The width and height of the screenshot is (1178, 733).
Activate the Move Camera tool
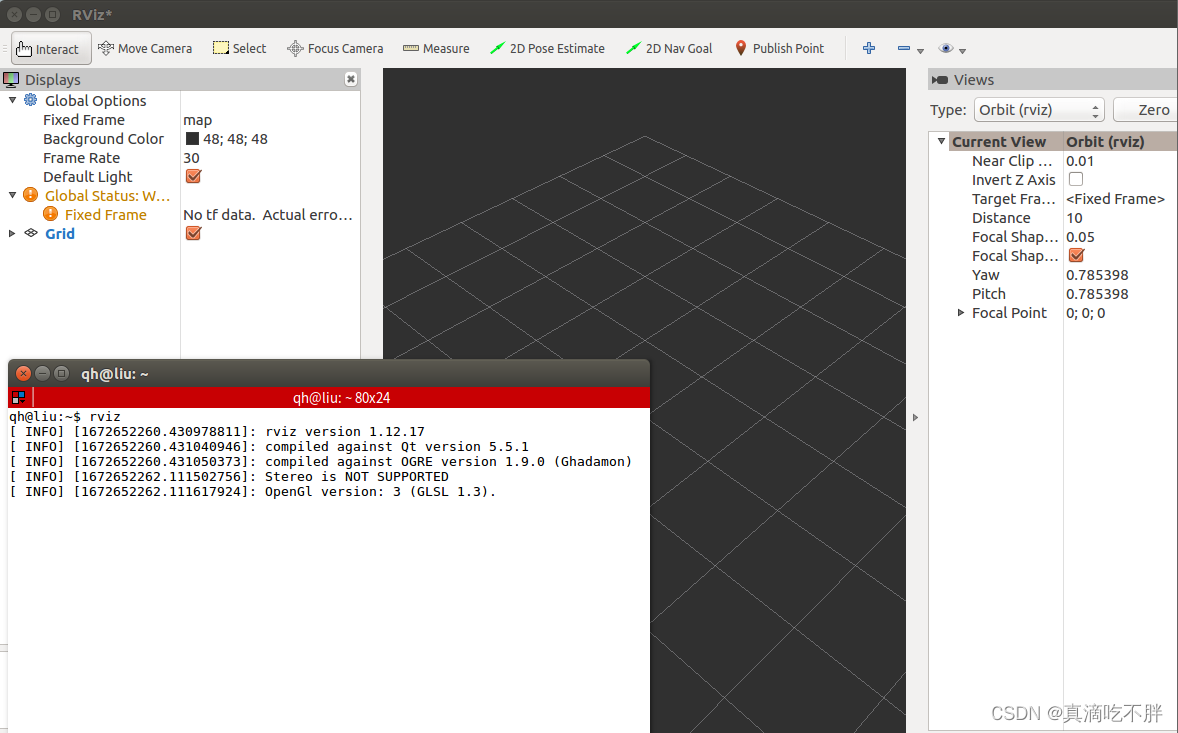(x=145, y=49)
